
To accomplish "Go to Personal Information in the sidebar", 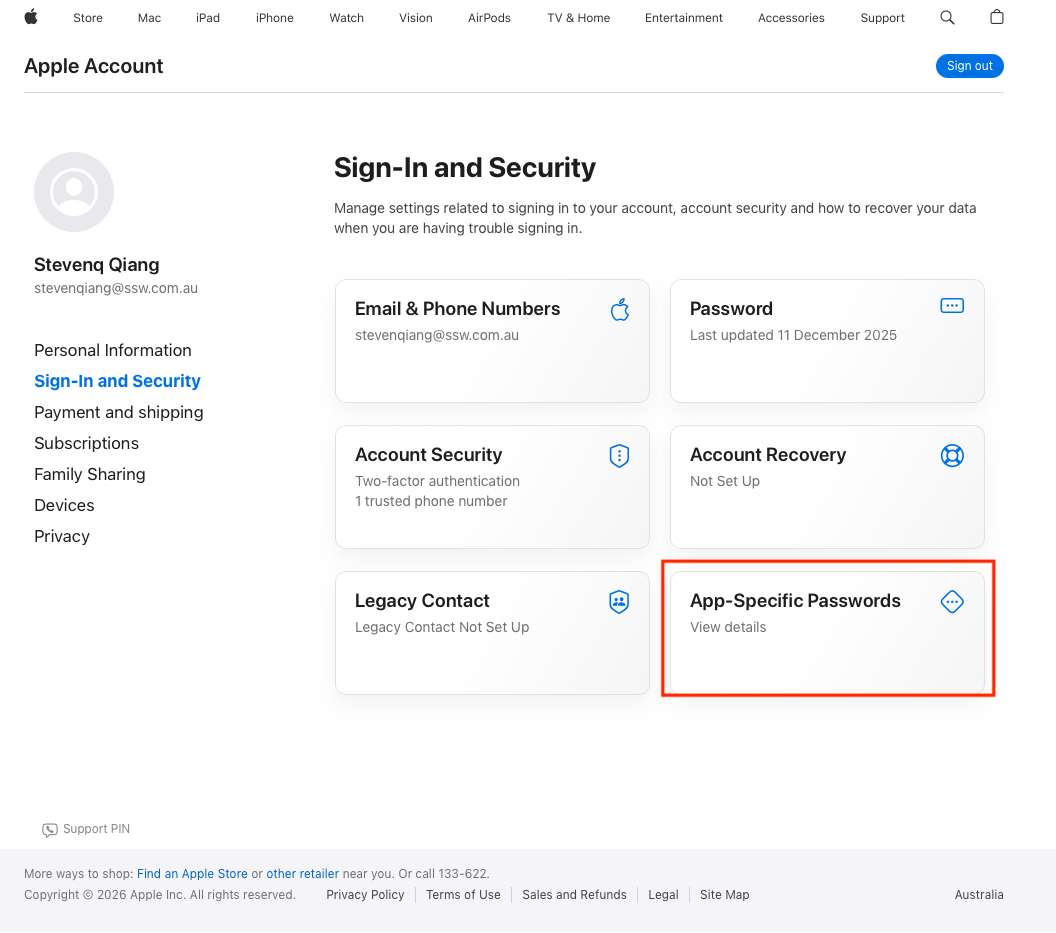I will click(x=113, y=350).
